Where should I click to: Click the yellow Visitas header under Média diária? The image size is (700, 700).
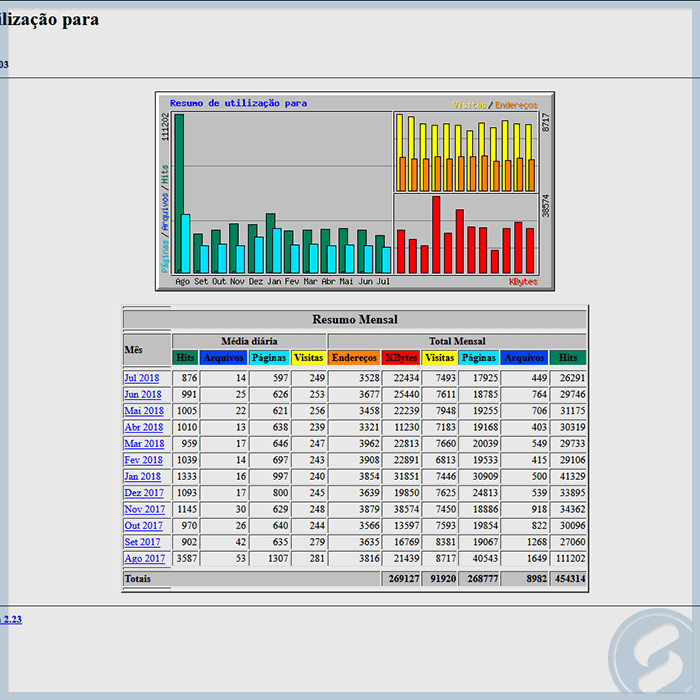click(x=308, y=358)
